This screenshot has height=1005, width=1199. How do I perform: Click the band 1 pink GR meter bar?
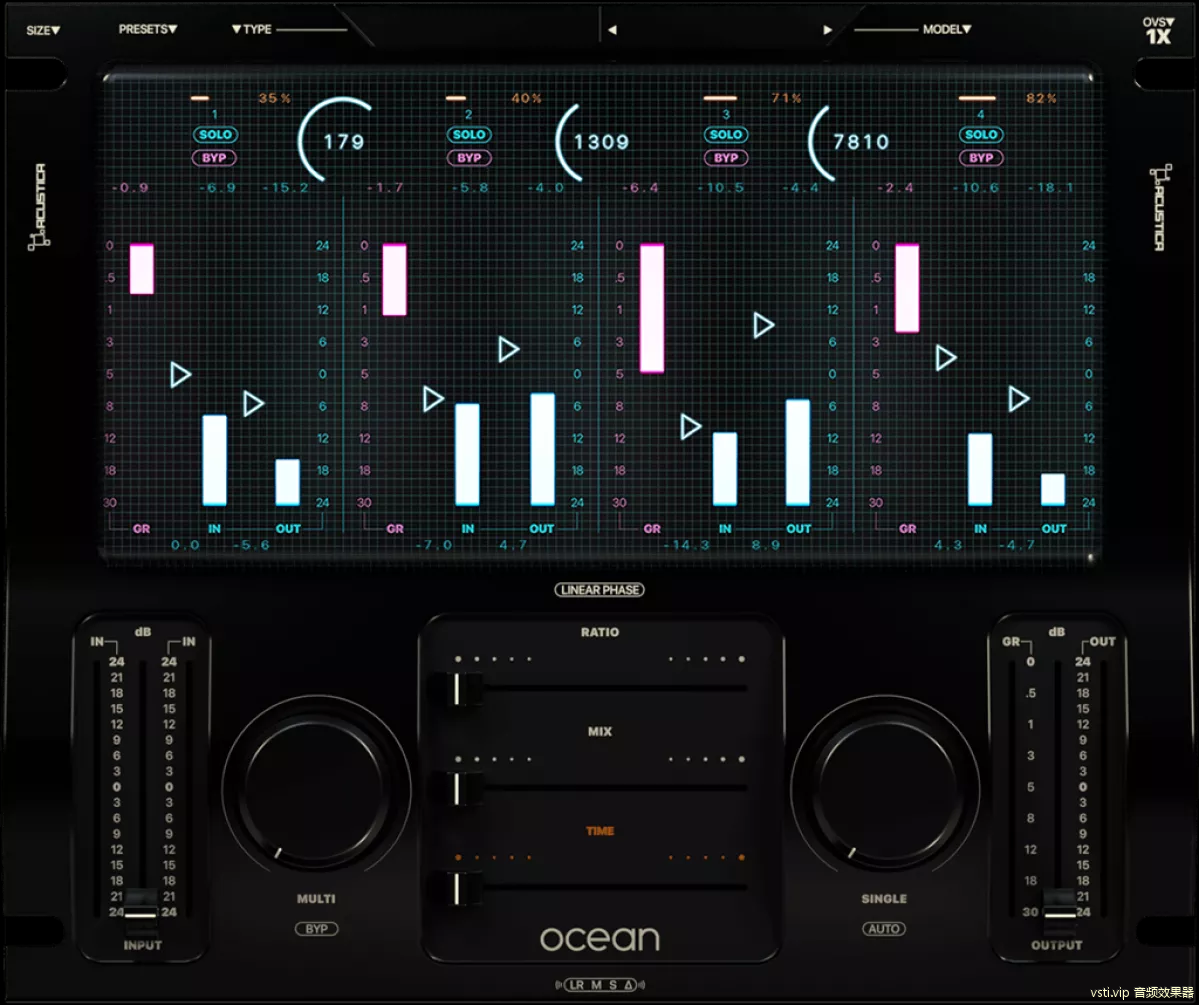[141, 268]
